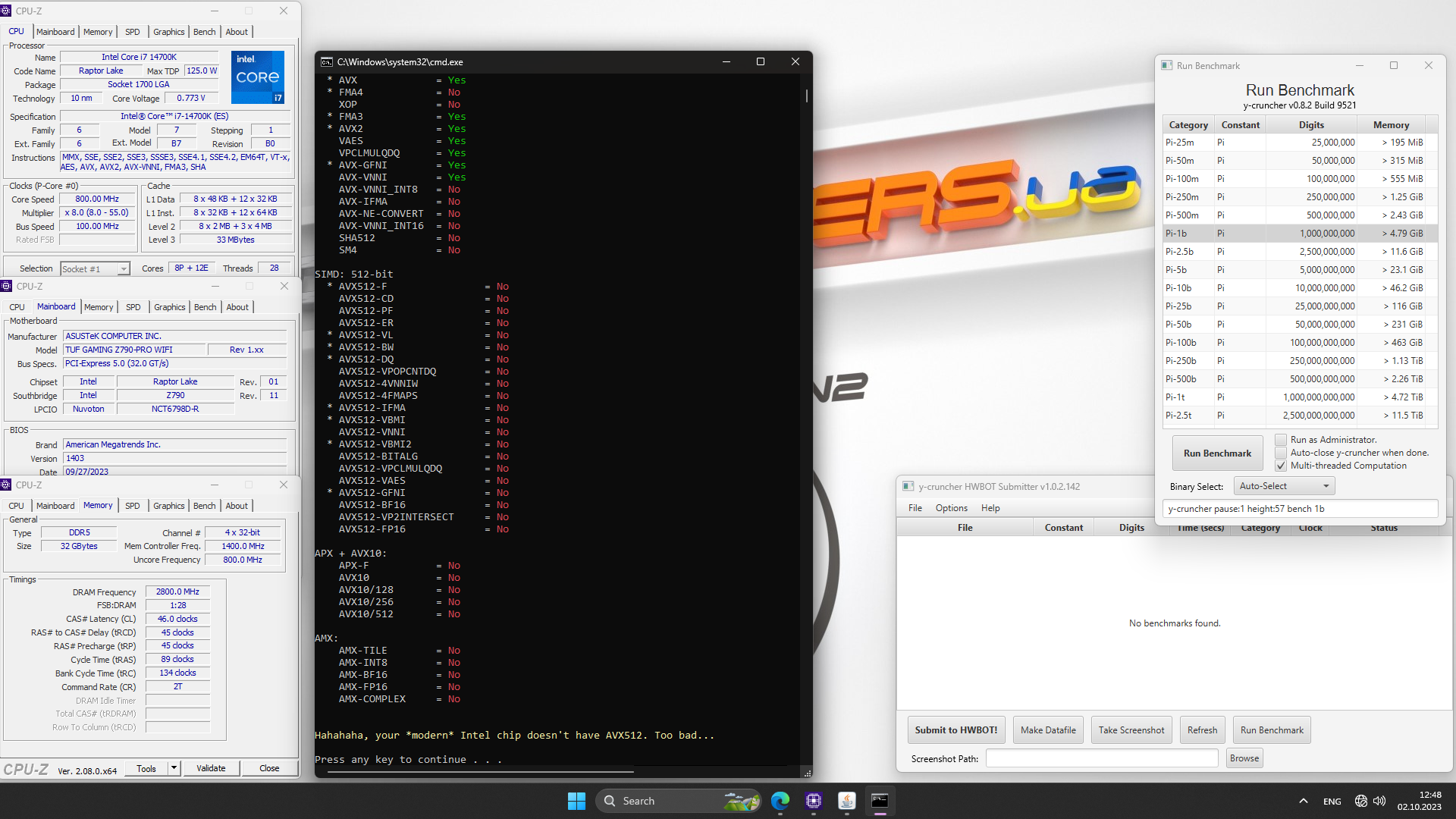Click Submit to HWBOT! button

click(x=955, y=730)
